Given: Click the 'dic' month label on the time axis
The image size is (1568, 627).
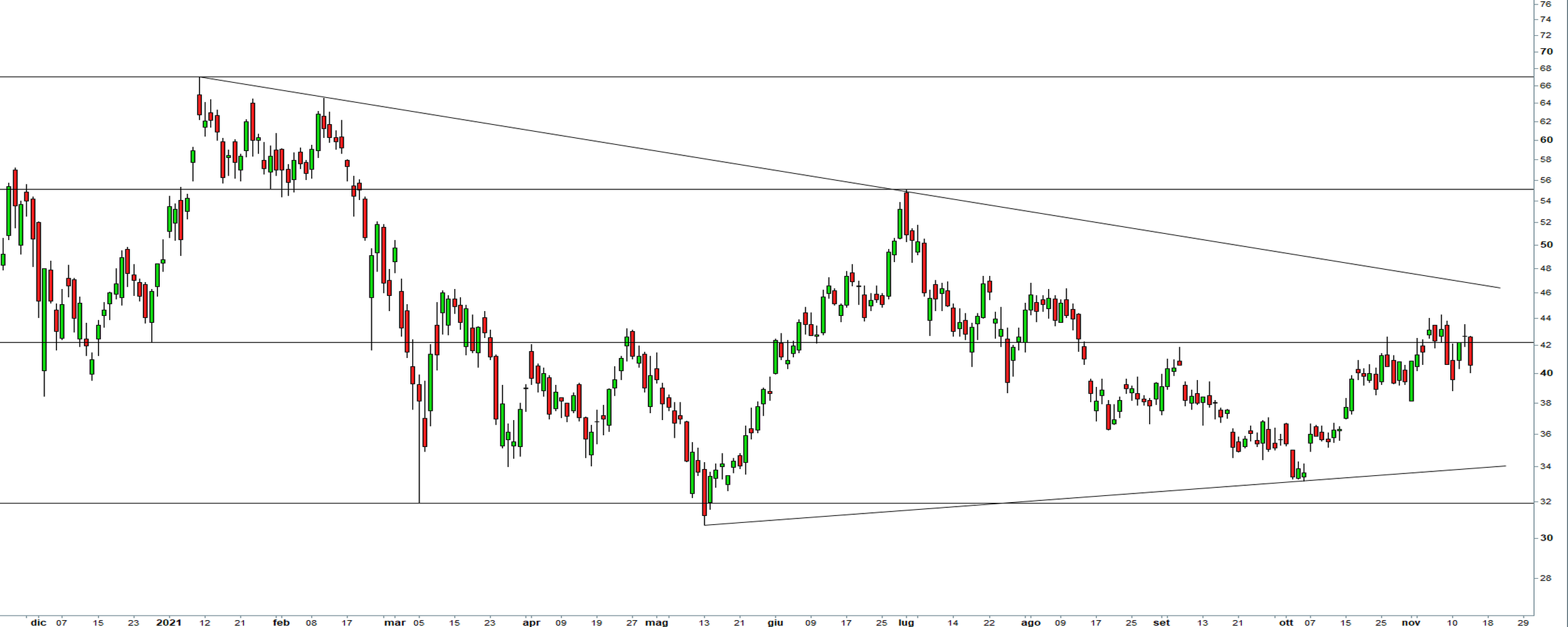Looking at the screenshot, I should click(38, 623).
